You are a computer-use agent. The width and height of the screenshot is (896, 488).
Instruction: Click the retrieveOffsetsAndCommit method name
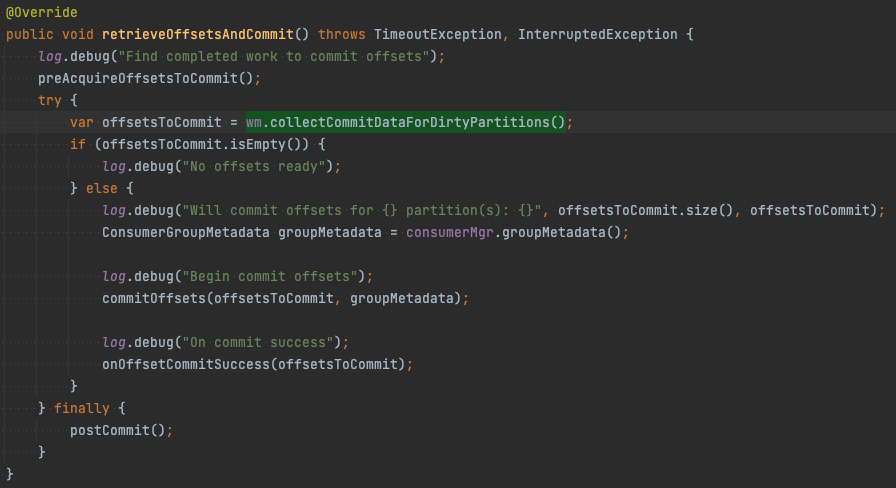198,34
